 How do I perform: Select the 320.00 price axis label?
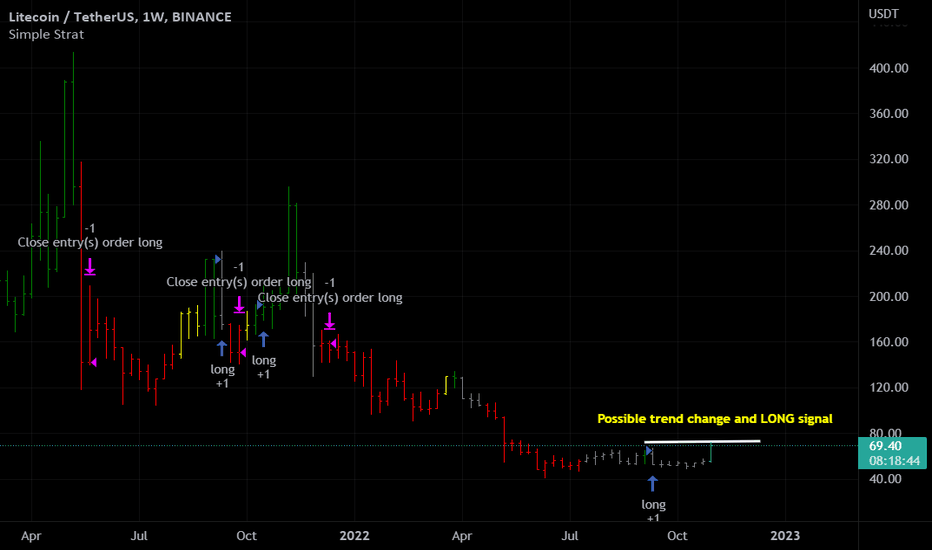pyautogui.click(x=889, y=159)
